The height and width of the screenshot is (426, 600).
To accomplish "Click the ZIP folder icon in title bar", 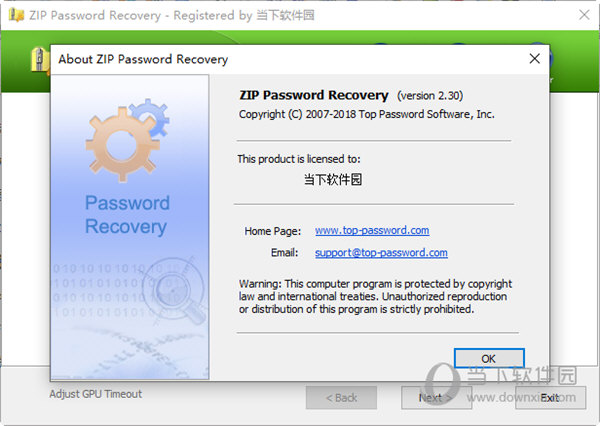I will click(16, 15).
